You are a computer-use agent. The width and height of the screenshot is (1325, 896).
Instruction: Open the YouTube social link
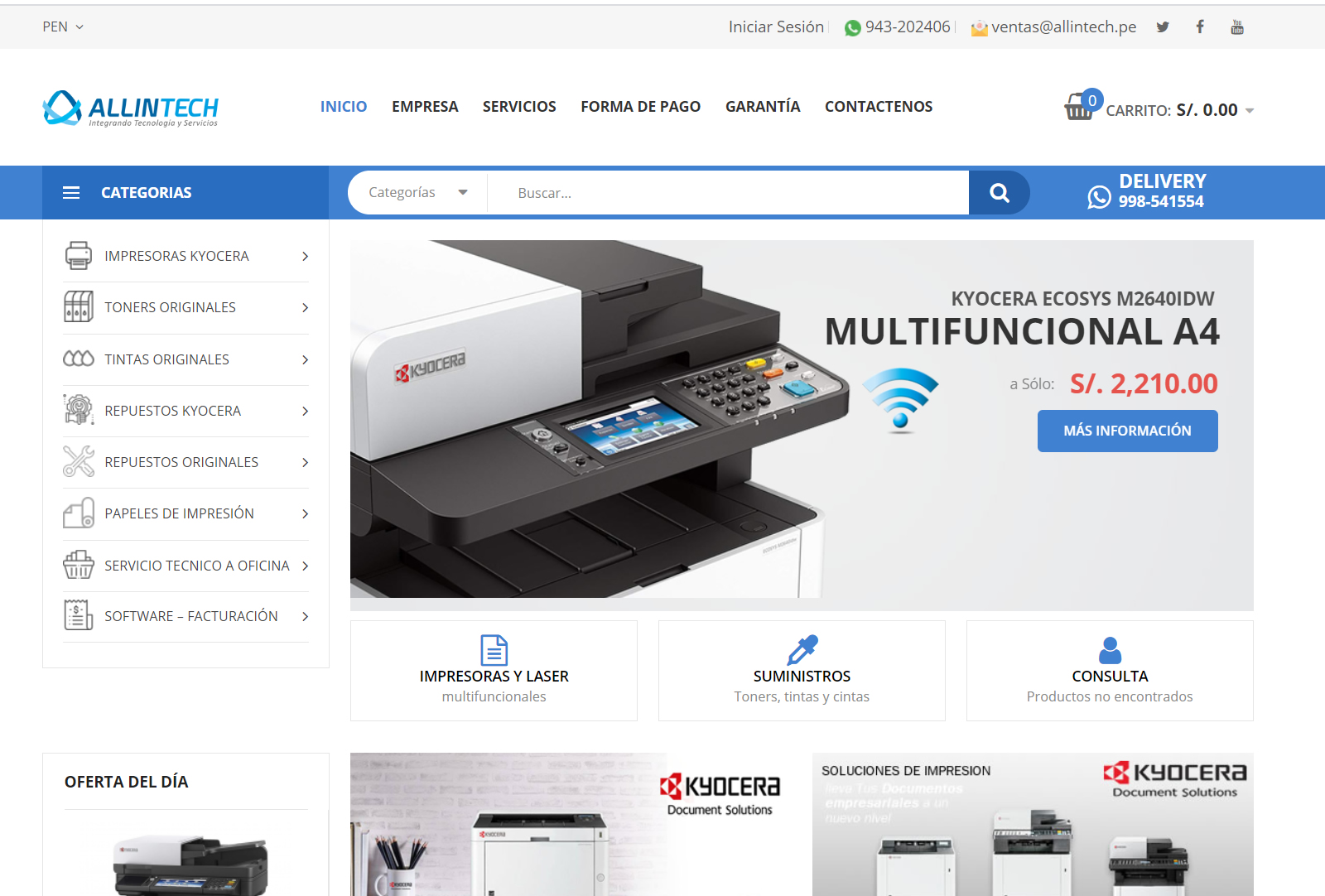[1237, 27]
